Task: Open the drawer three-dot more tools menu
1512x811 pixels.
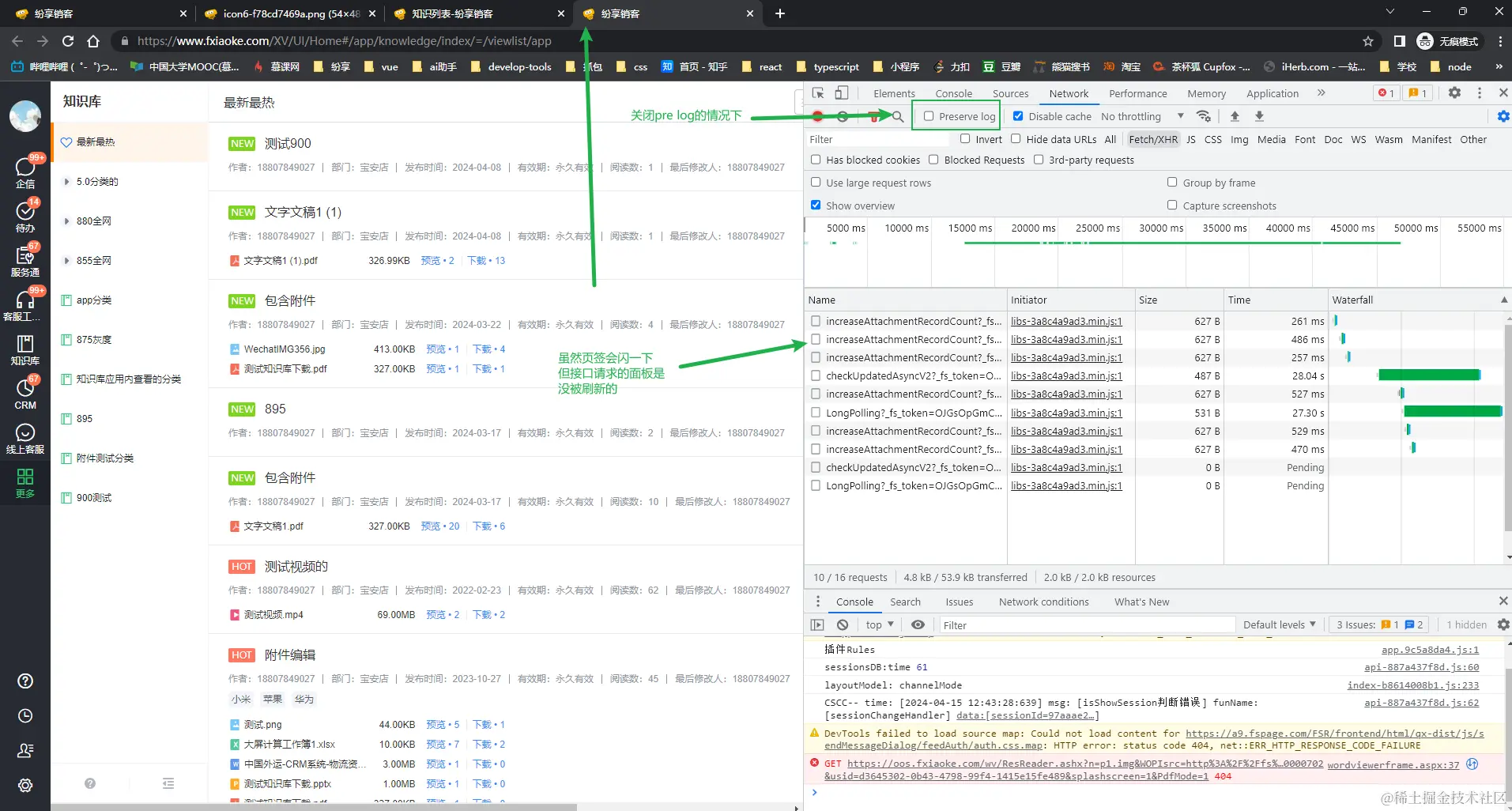Action: click(818, 602)
